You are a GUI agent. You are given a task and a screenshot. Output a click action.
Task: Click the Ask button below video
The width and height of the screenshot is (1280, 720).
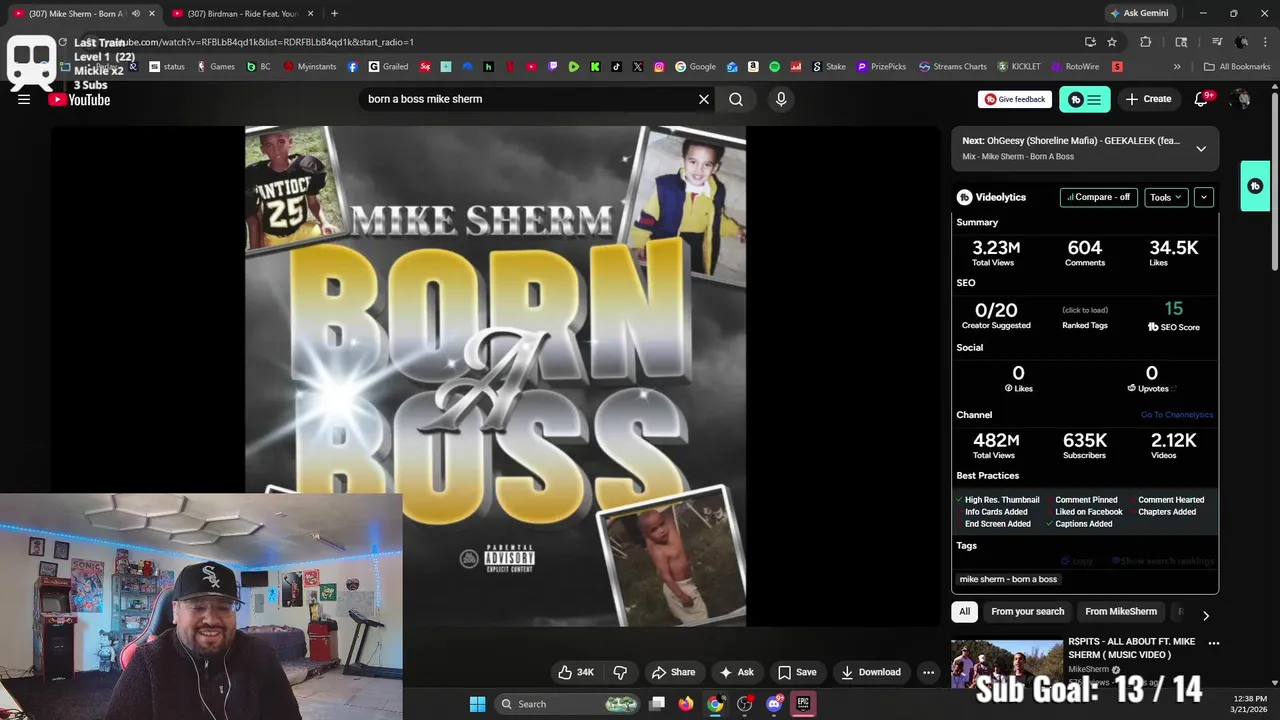point(737,672)
